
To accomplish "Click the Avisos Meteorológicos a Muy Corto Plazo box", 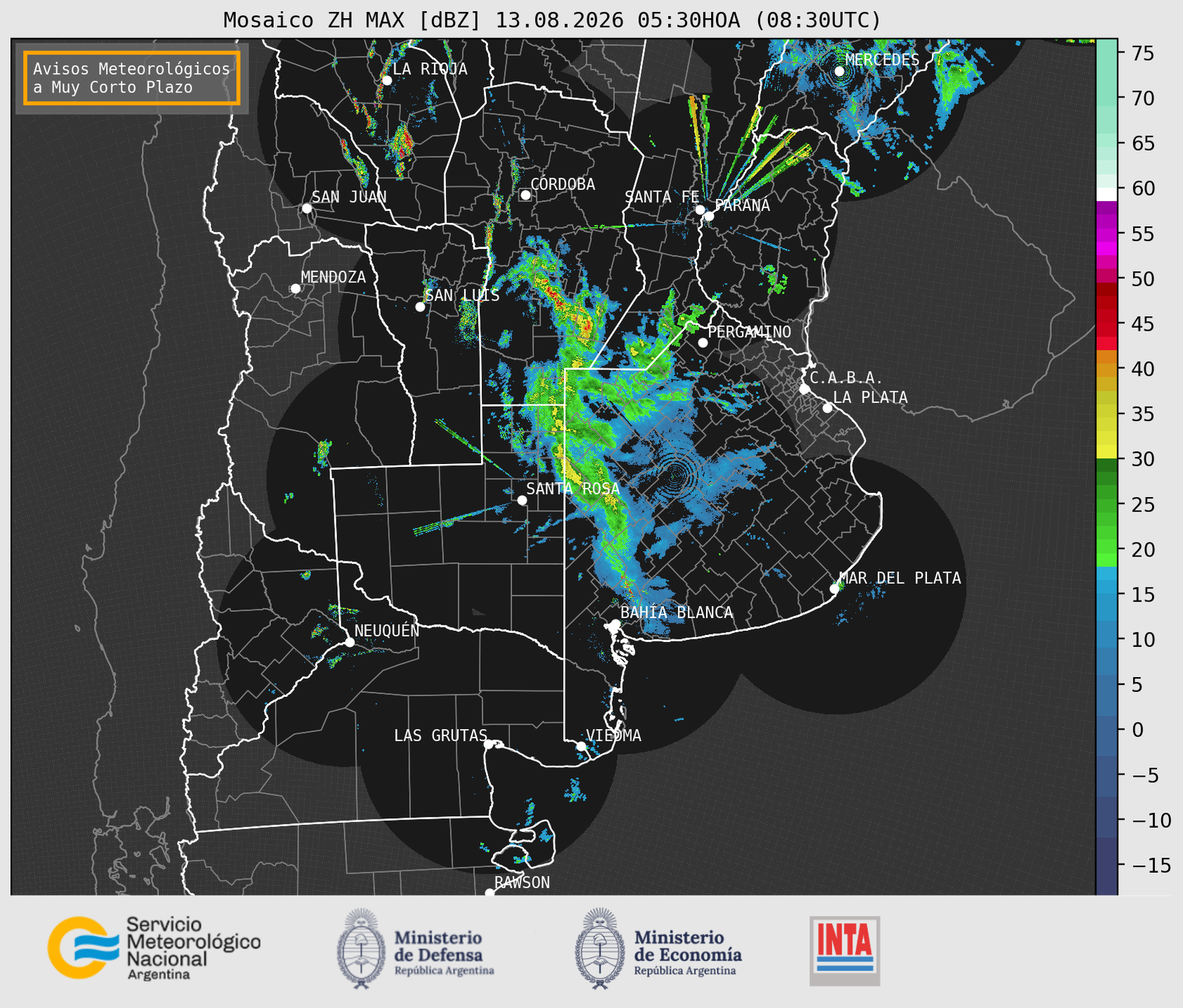I will 132,78.
